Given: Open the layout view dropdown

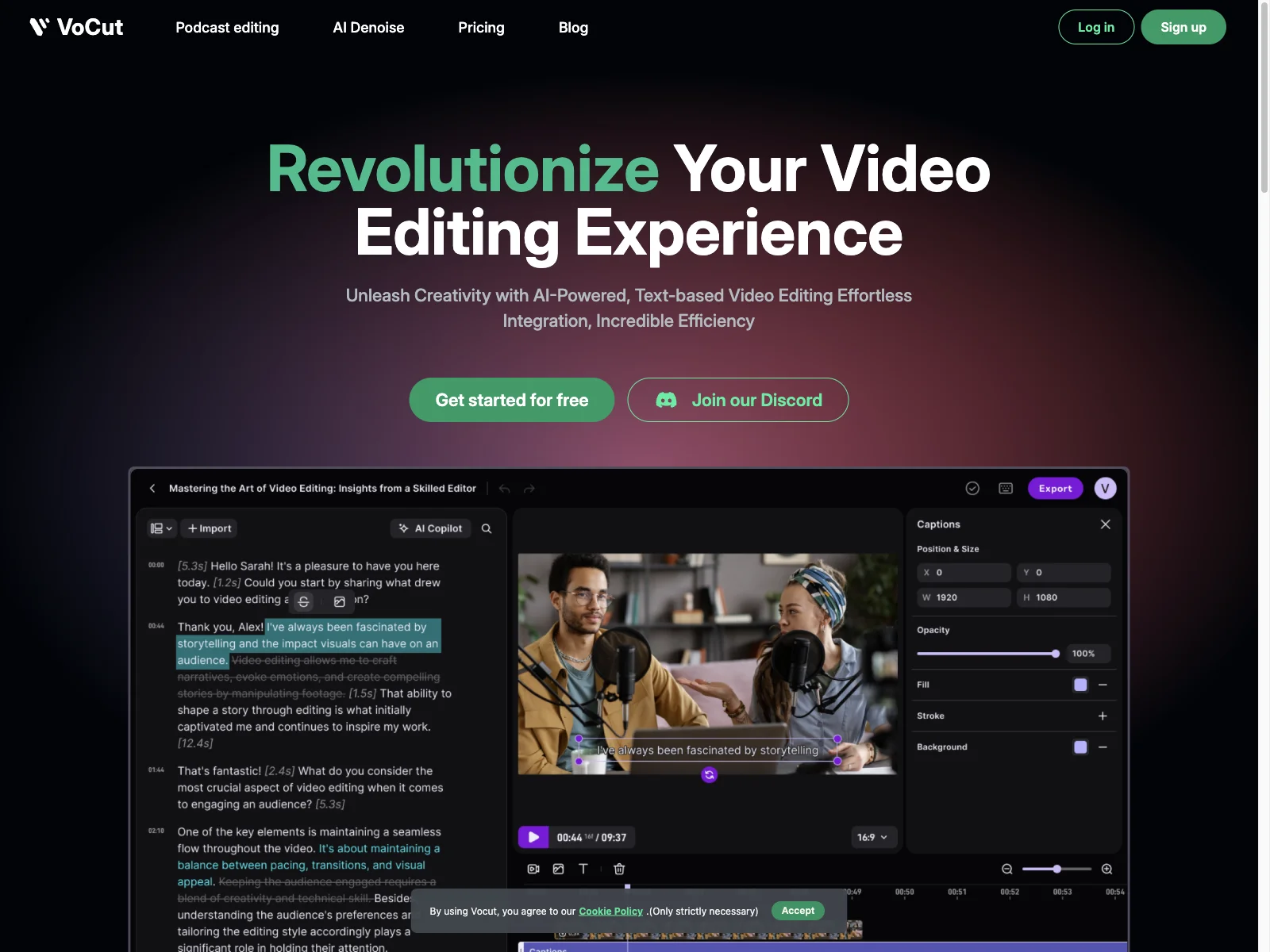Looking at the screenshot, I should (x=161, y=528).
